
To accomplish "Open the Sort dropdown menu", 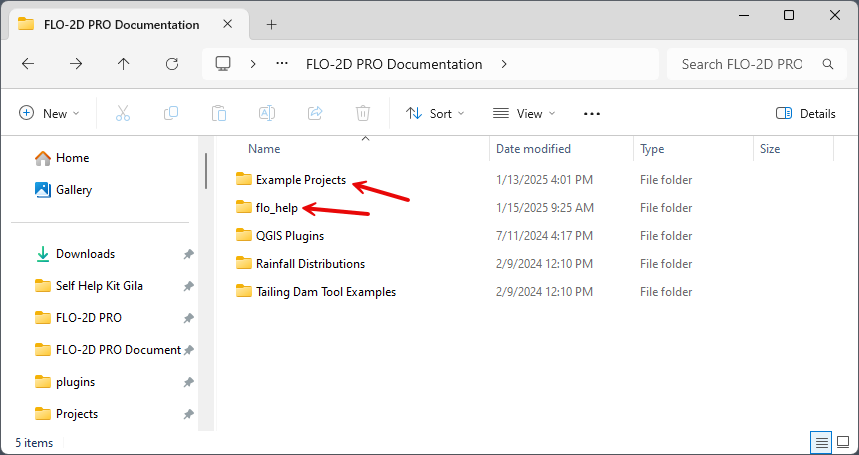I will pyautogui.click(x=435, y=114).
